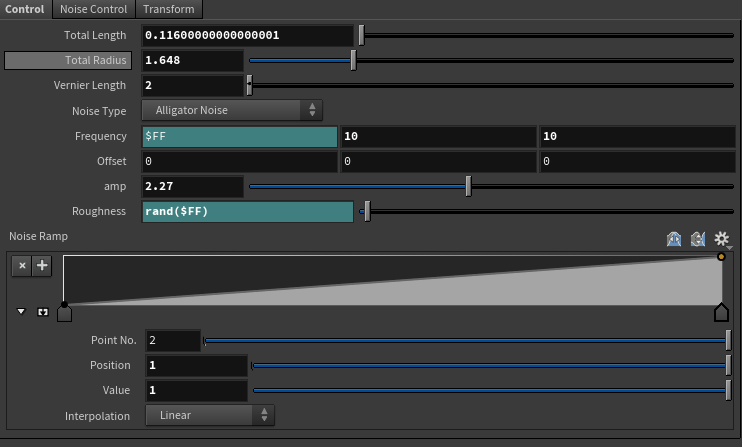The image size is (742, 447).
Task: Click the ramp Value field
Action: click(196, 391)
